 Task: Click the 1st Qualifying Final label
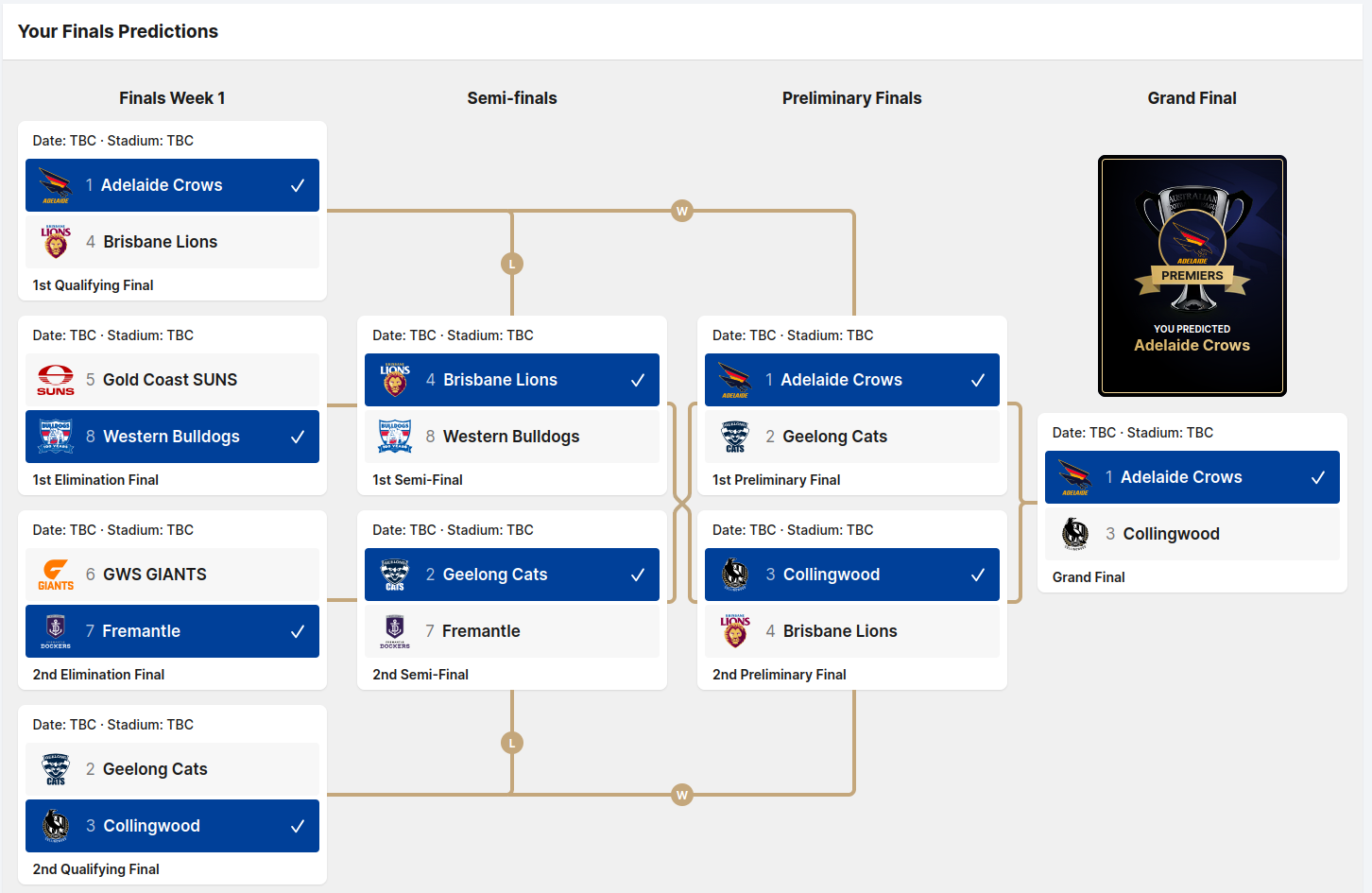click(x=93, y=285)
